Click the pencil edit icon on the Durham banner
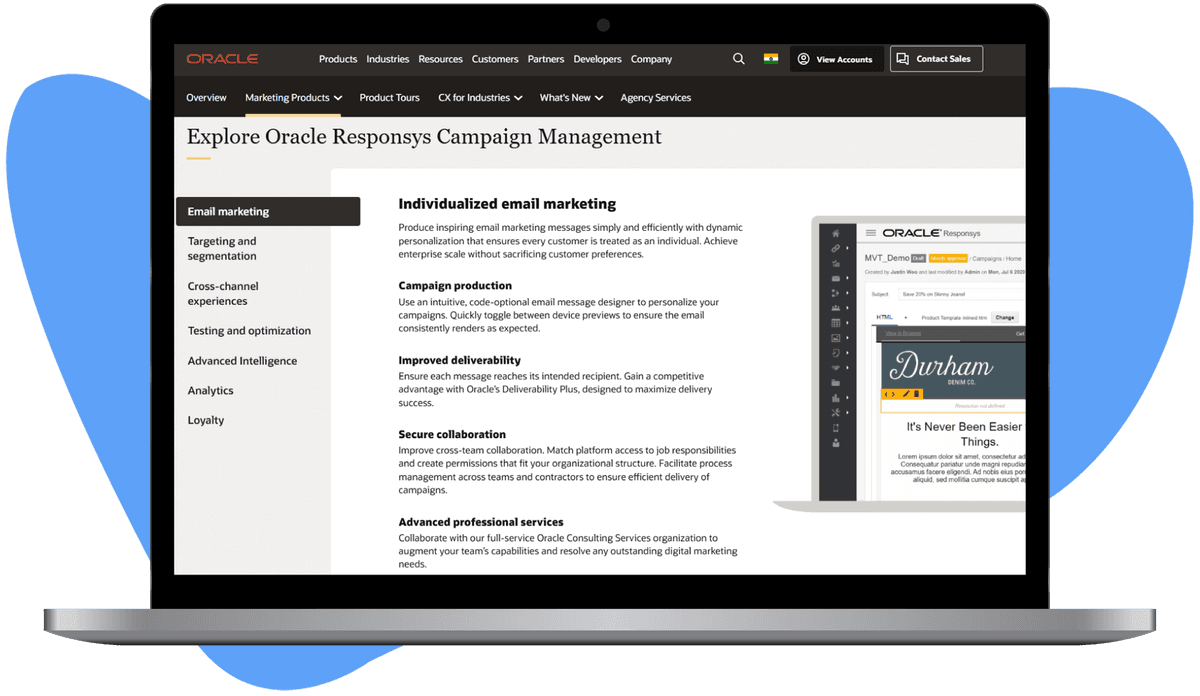 (906, 394)
